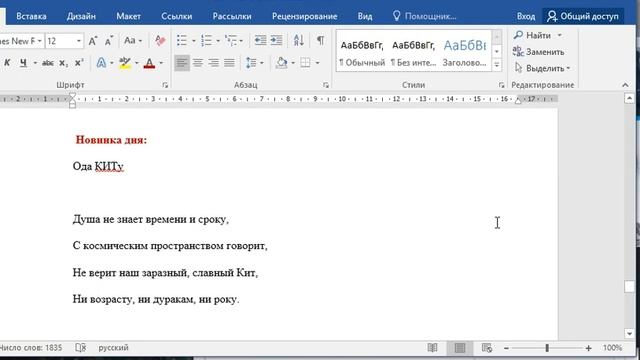Expand the styles gallery

point(497,64)
